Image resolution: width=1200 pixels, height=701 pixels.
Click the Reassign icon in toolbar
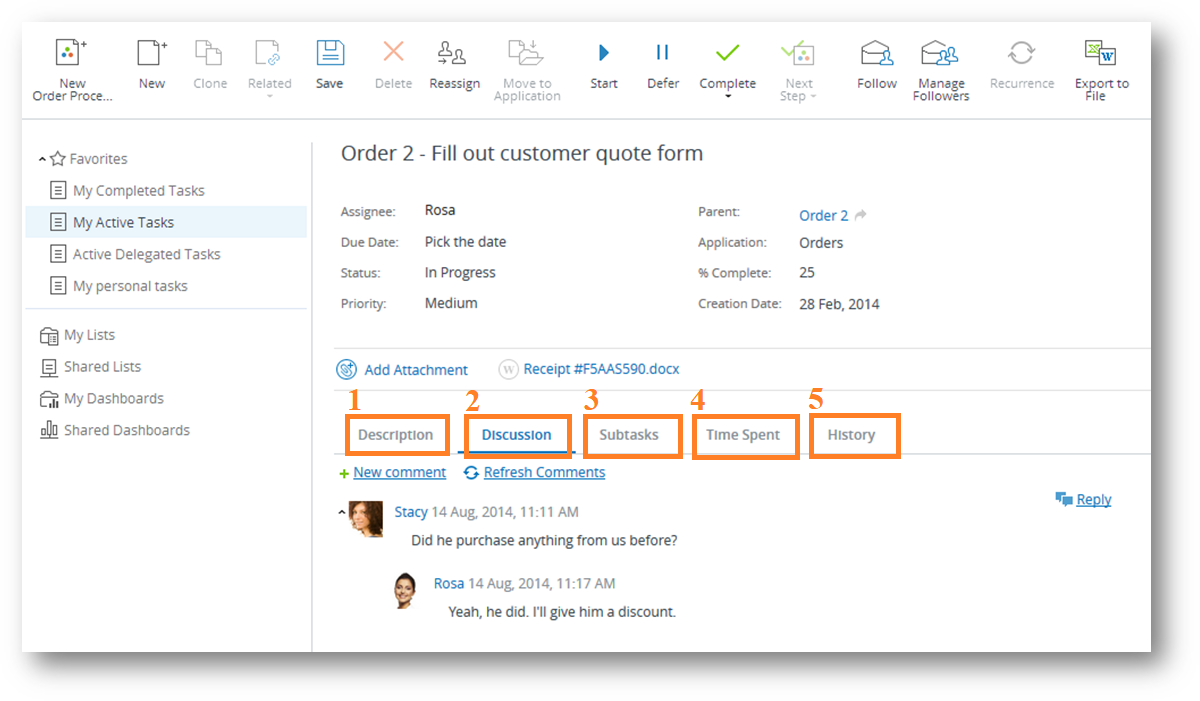[454, 54]
